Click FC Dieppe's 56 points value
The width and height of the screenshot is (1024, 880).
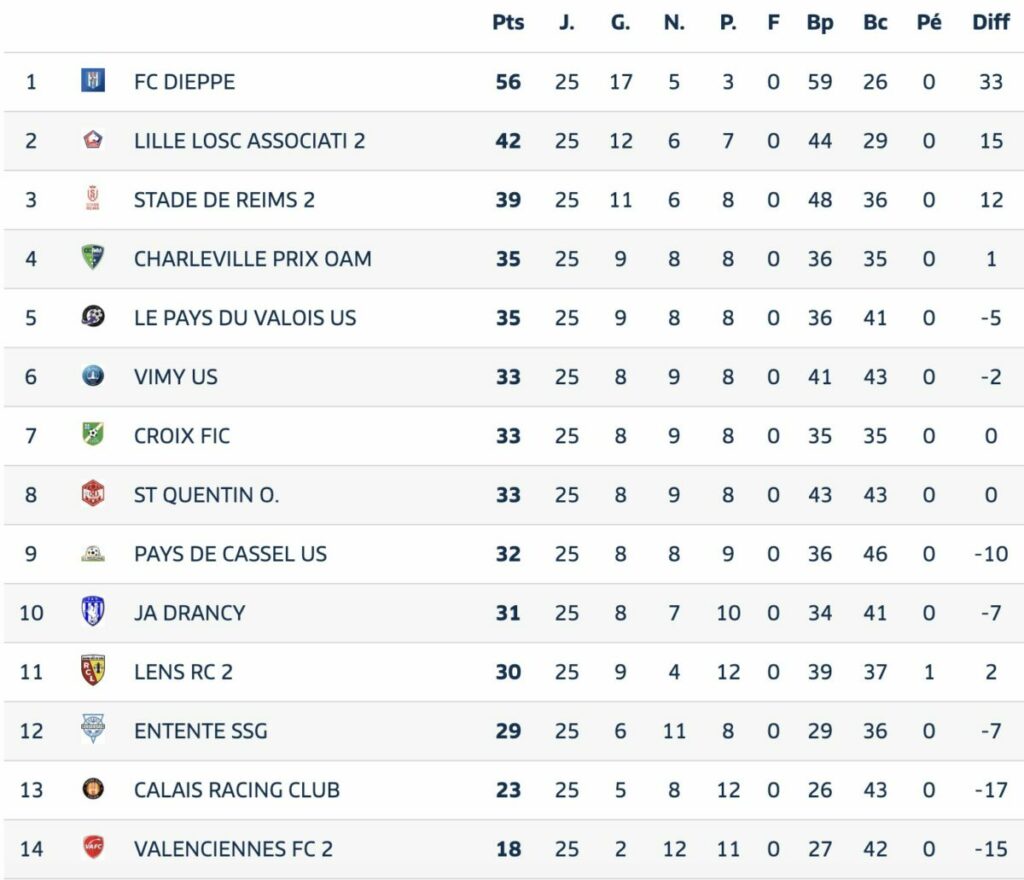coord(508,82)
